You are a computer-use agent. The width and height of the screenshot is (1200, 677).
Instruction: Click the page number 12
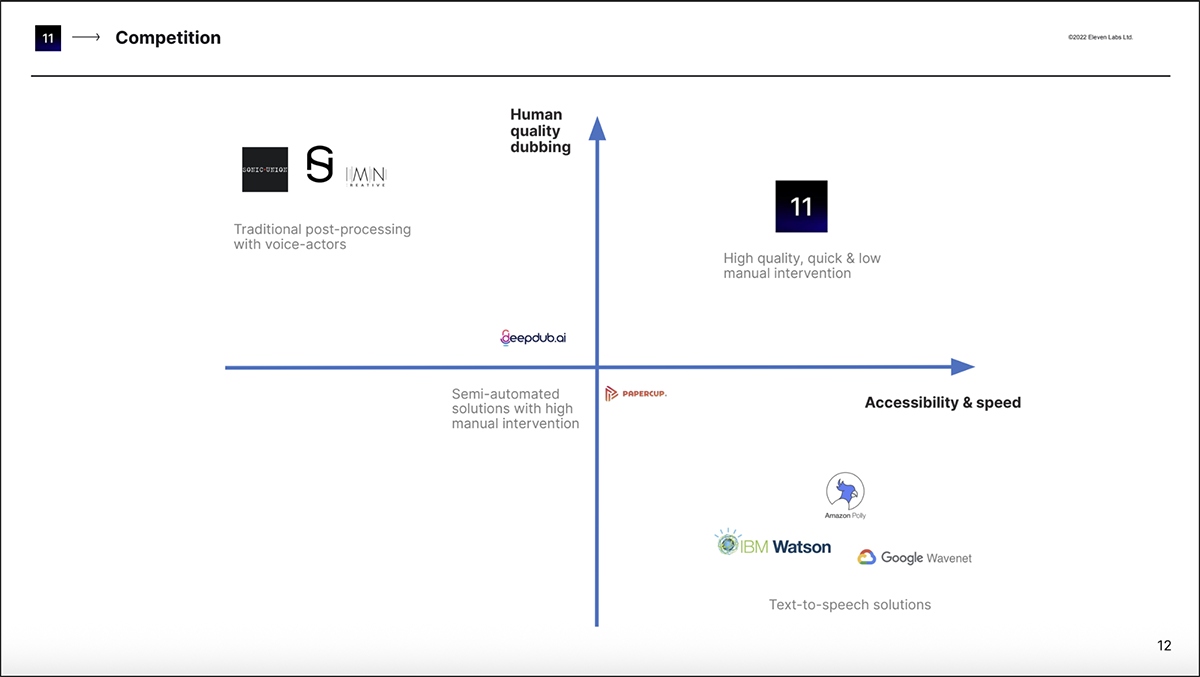1163,646
